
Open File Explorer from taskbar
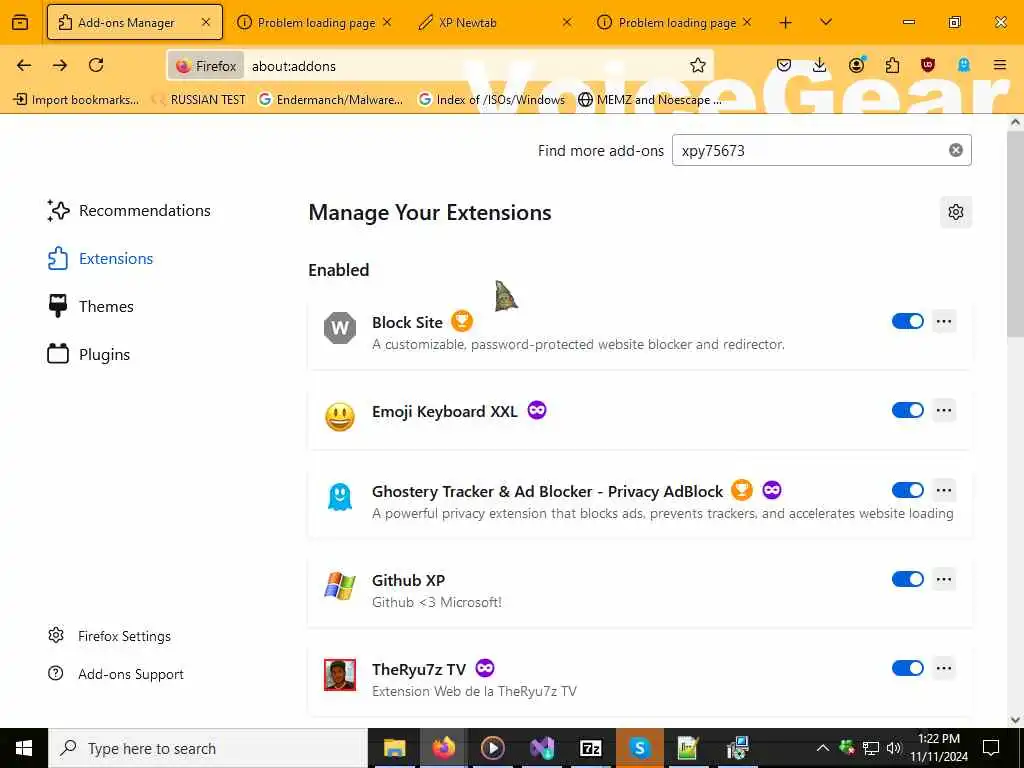[394, 748]
